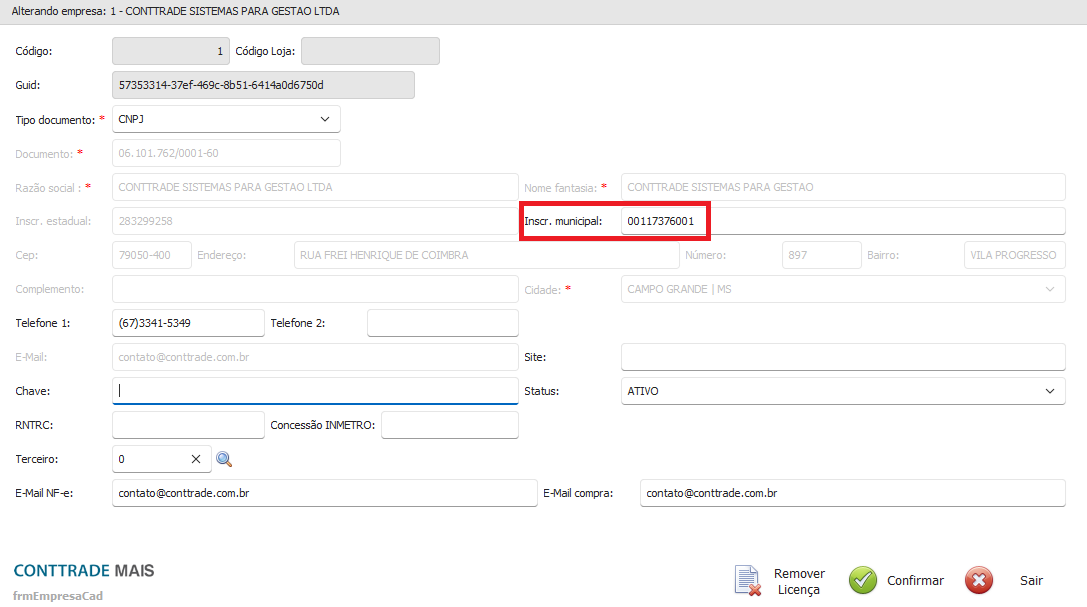Open the Status dropdown showing ATIVO
The image size is (1087, 607).
coord(1049,391)
